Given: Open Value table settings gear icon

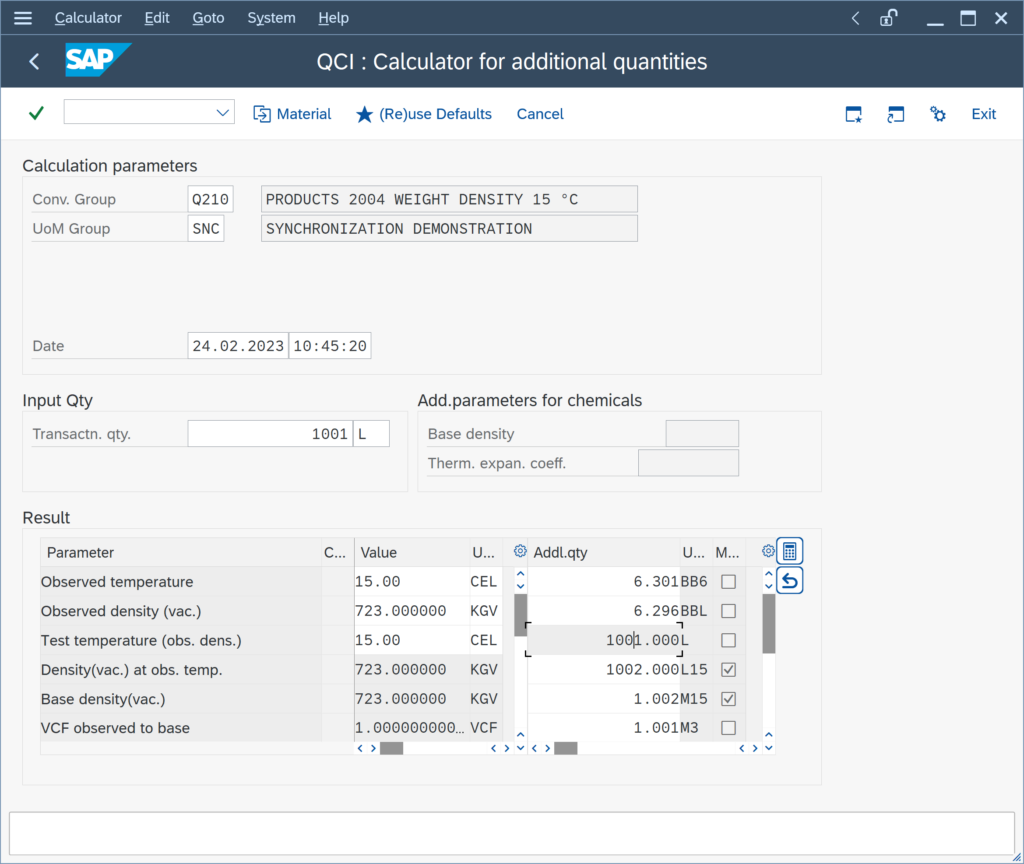Looking at the screenshot, I should (x=520, y=551).
